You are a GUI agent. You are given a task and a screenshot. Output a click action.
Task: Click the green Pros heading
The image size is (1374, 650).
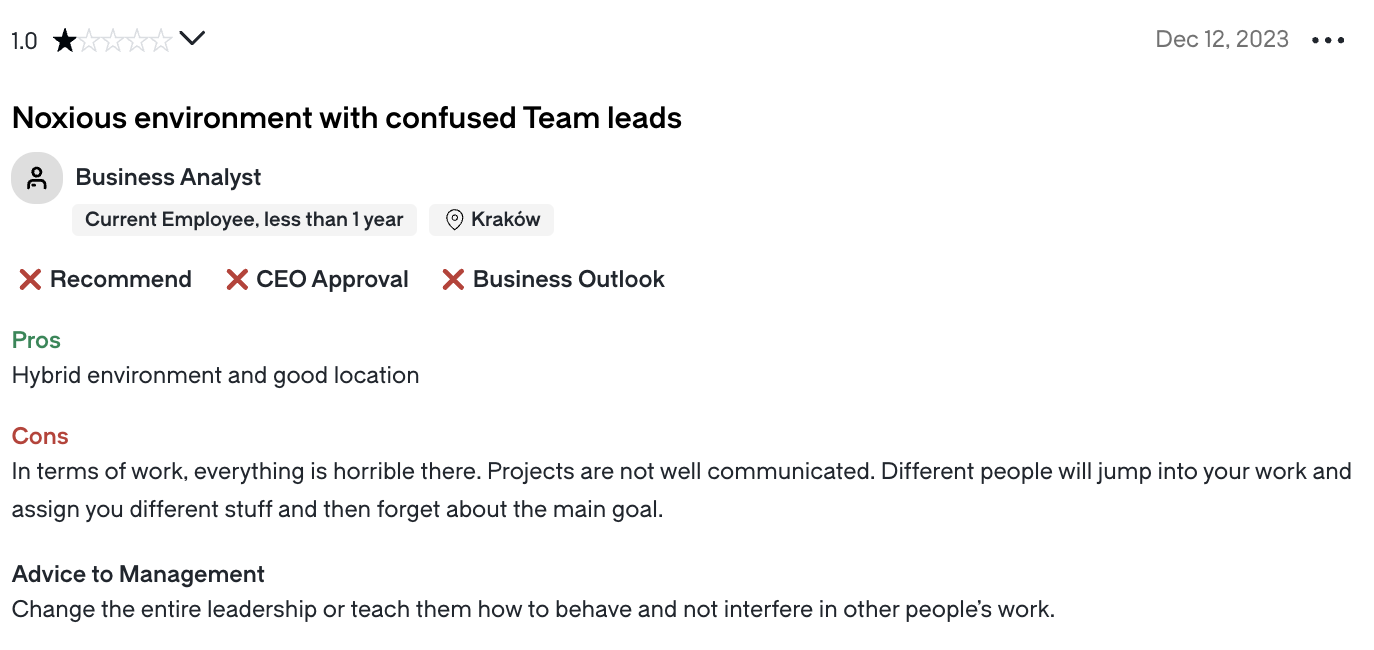(36, 340)
